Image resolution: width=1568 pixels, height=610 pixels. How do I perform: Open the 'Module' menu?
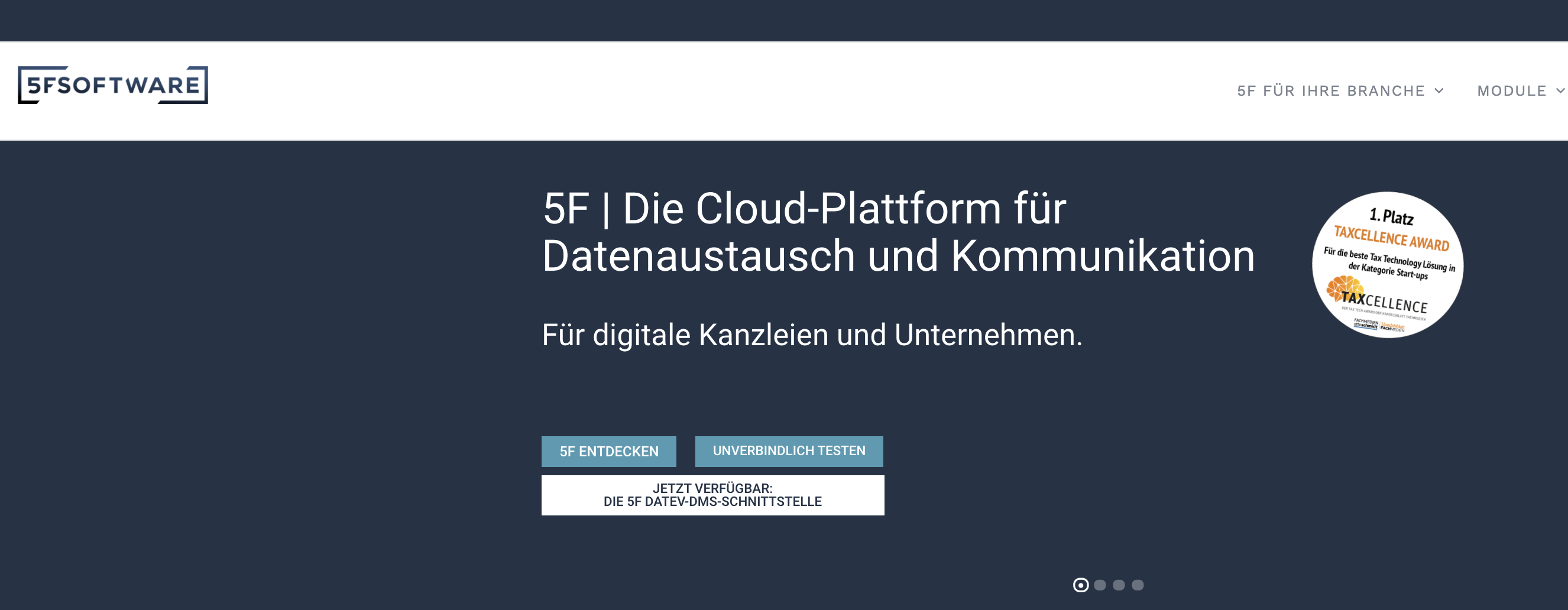pyautogui.click(x=1511, y=90)
